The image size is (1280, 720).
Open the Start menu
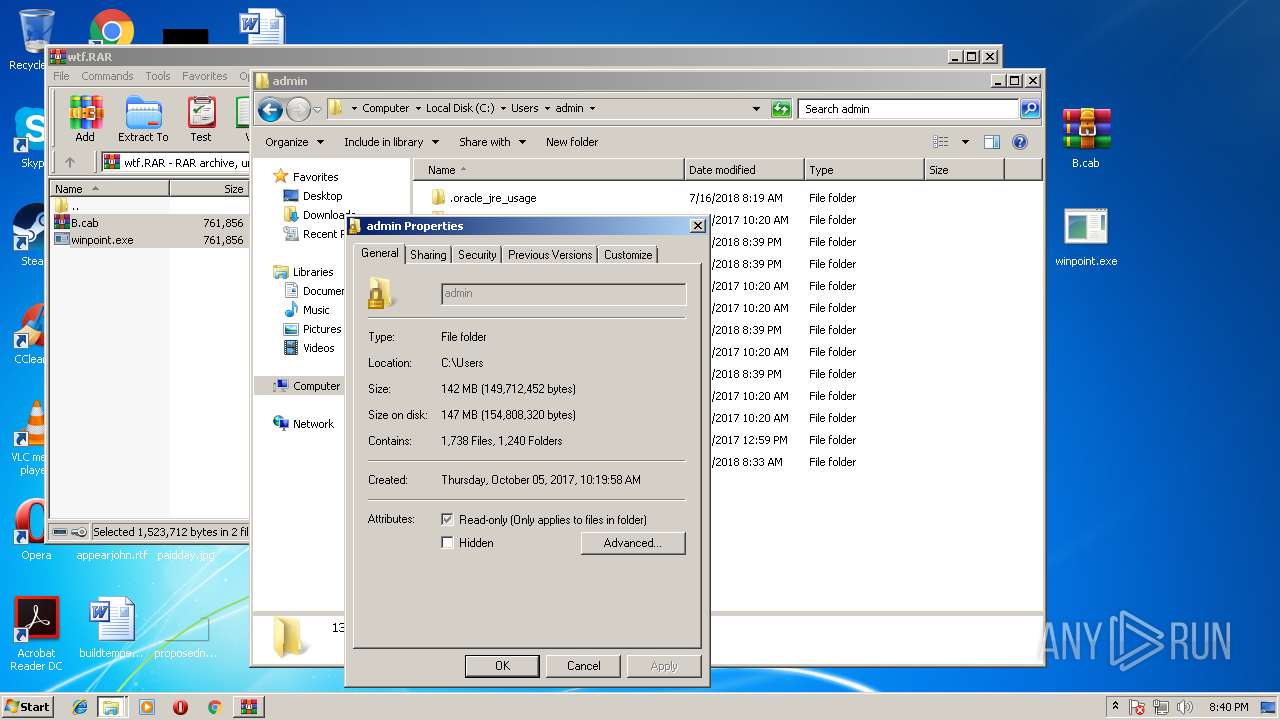[x=27, y=706]
